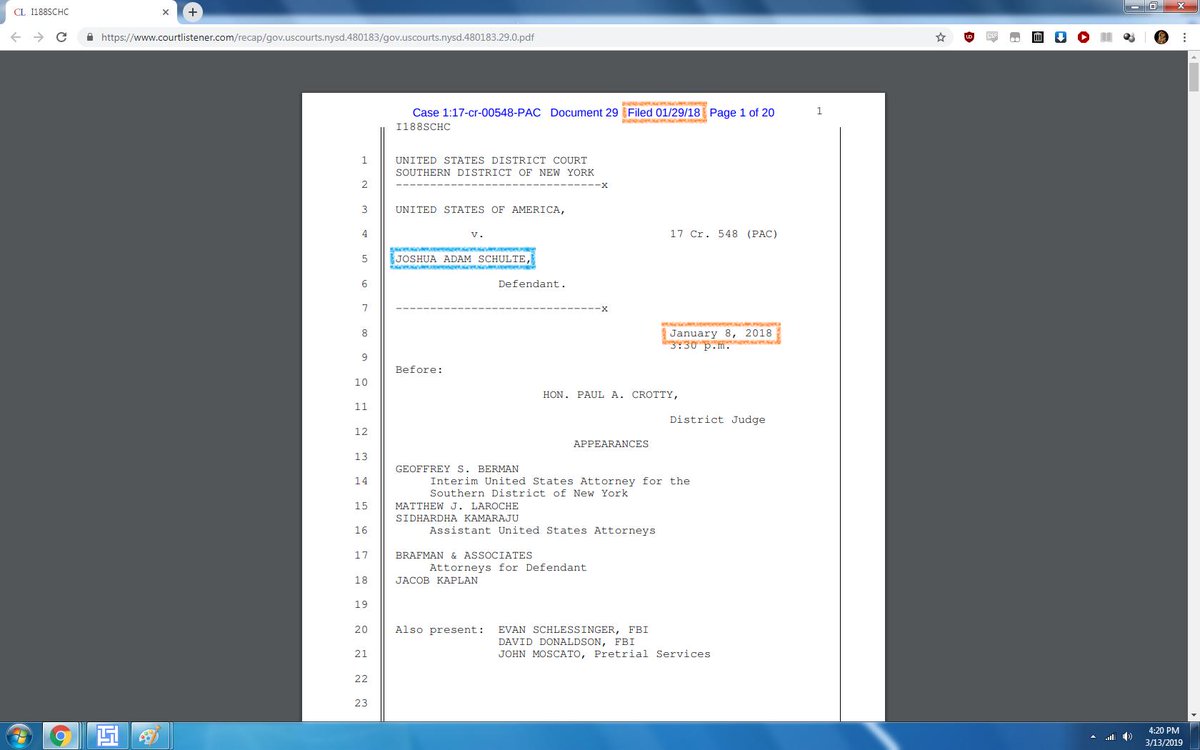Click the scrollbar up arrow

pos(1192,58)
